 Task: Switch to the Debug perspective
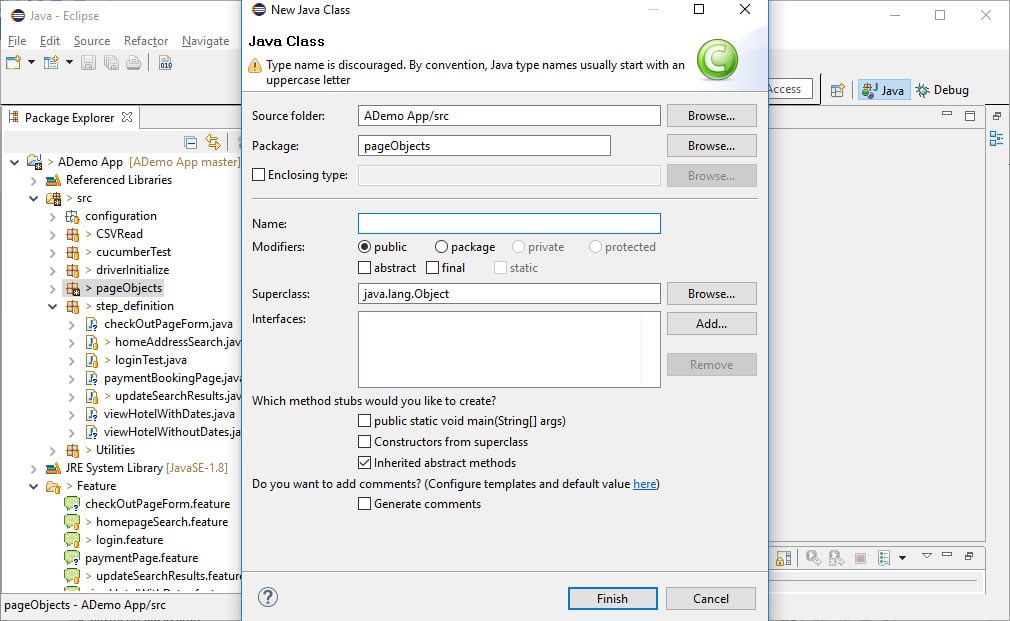942,90
